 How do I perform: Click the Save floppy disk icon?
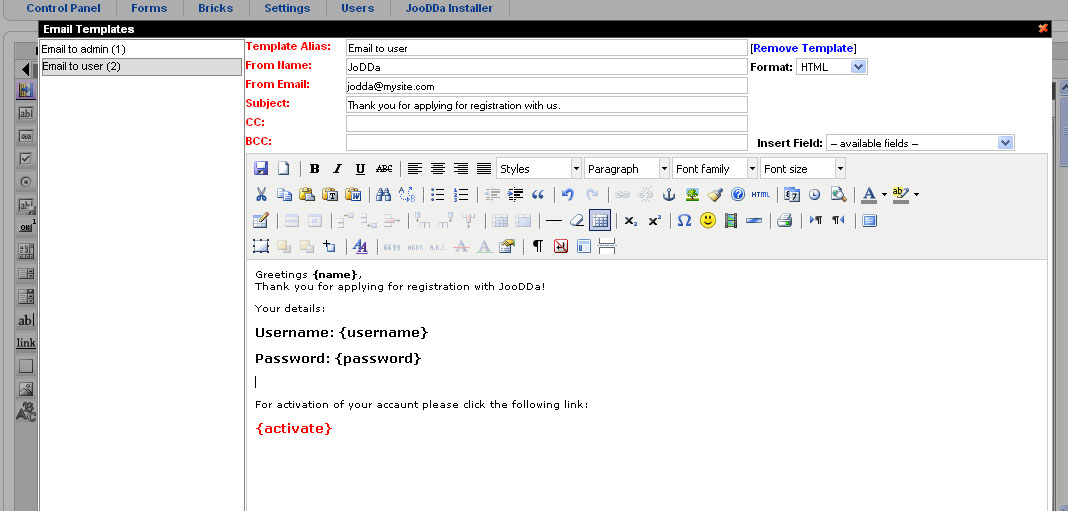260,168
